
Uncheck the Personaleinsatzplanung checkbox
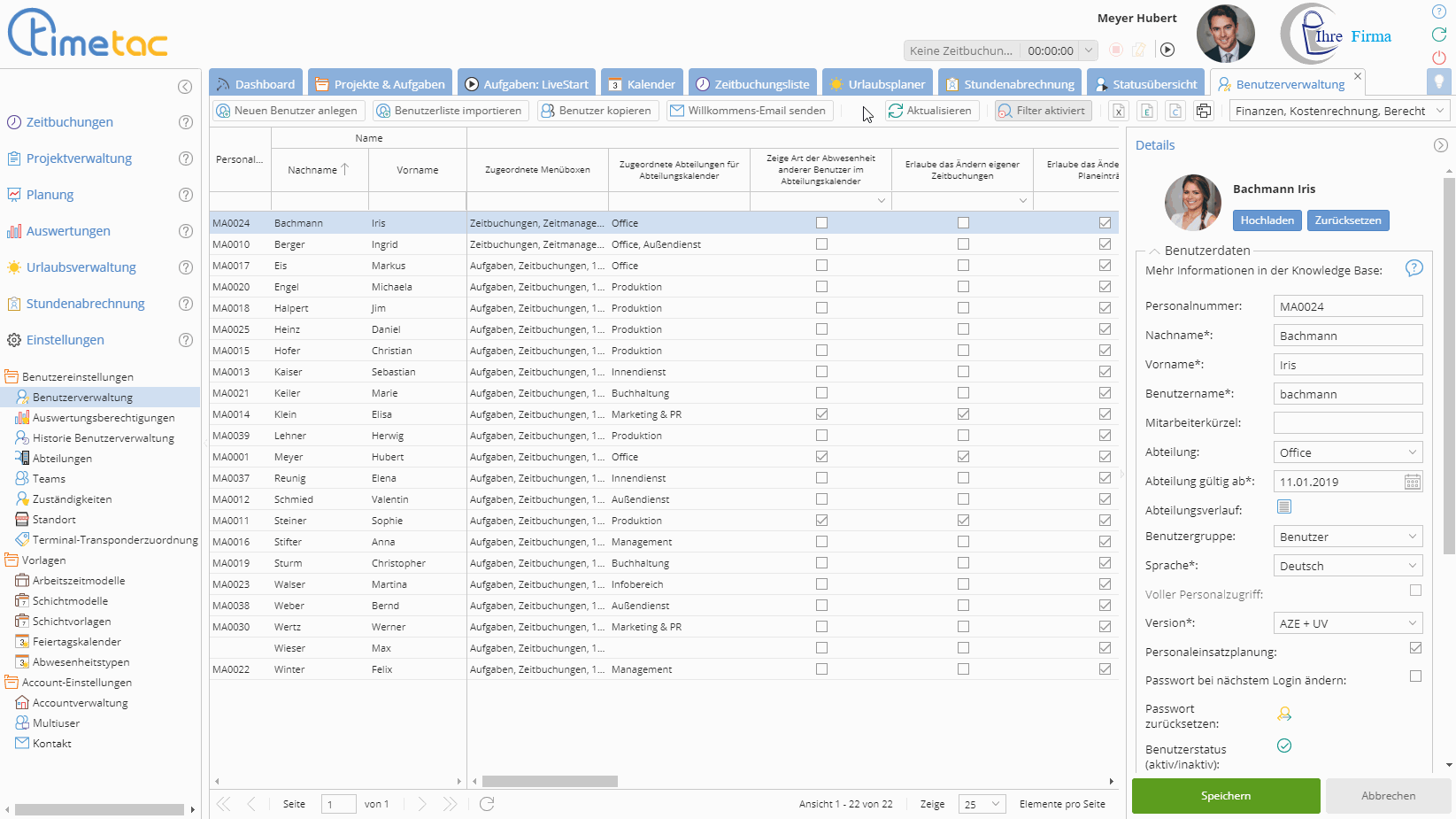pos(1415,648)
